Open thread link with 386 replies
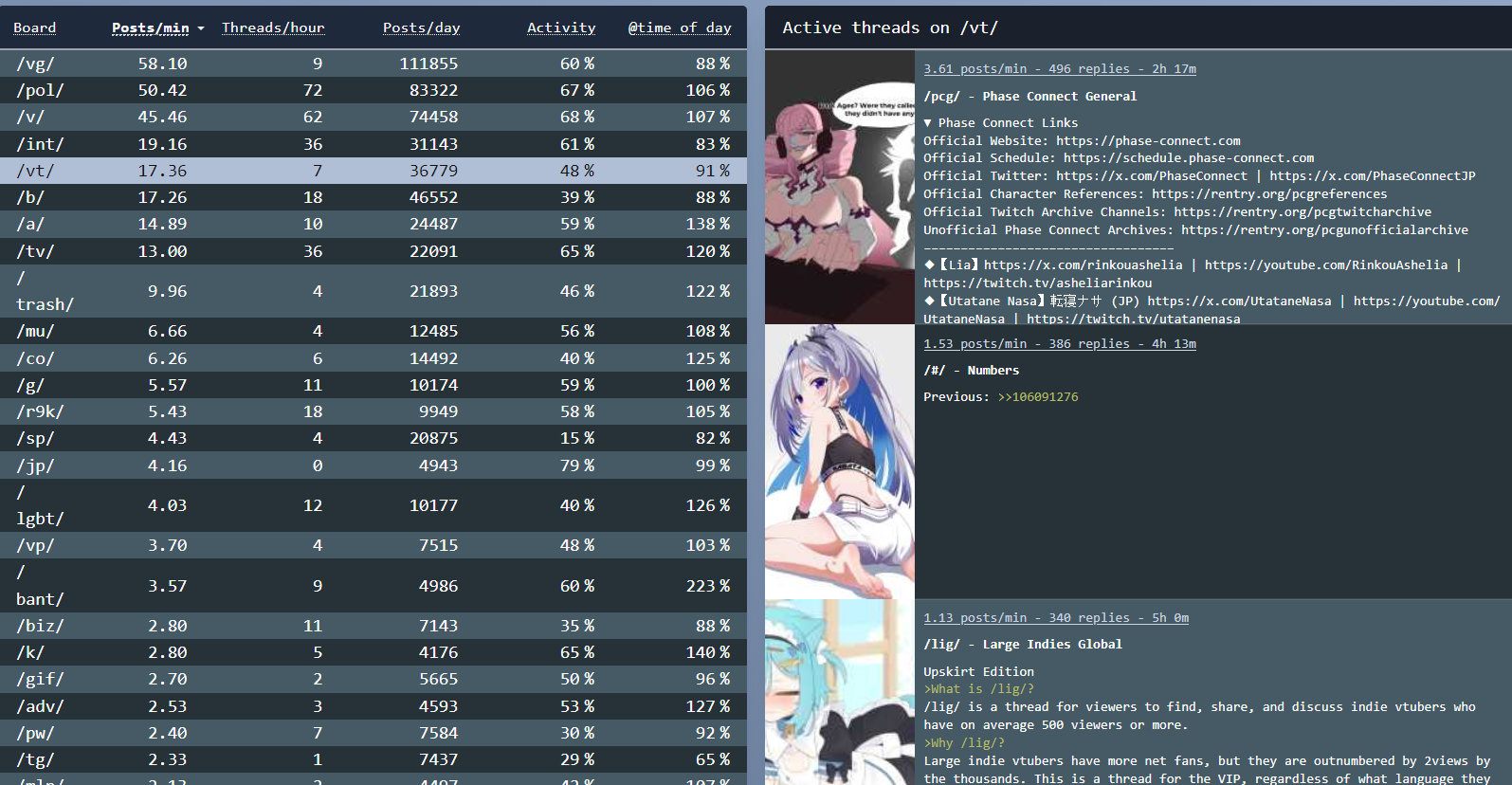The height and width of the screenshot is (785, 1512). 1060,344
